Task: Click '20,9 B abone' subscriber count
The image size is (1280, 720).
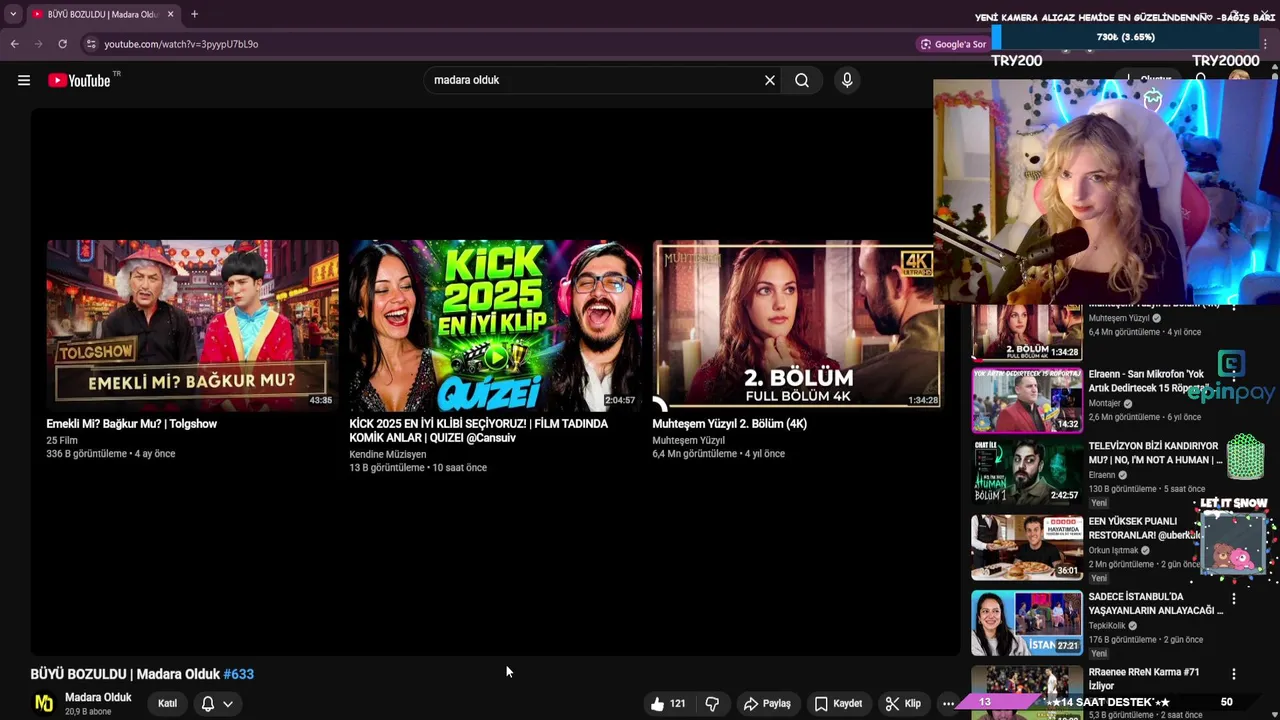Action: pyautogui.click(x=88, y=712)
